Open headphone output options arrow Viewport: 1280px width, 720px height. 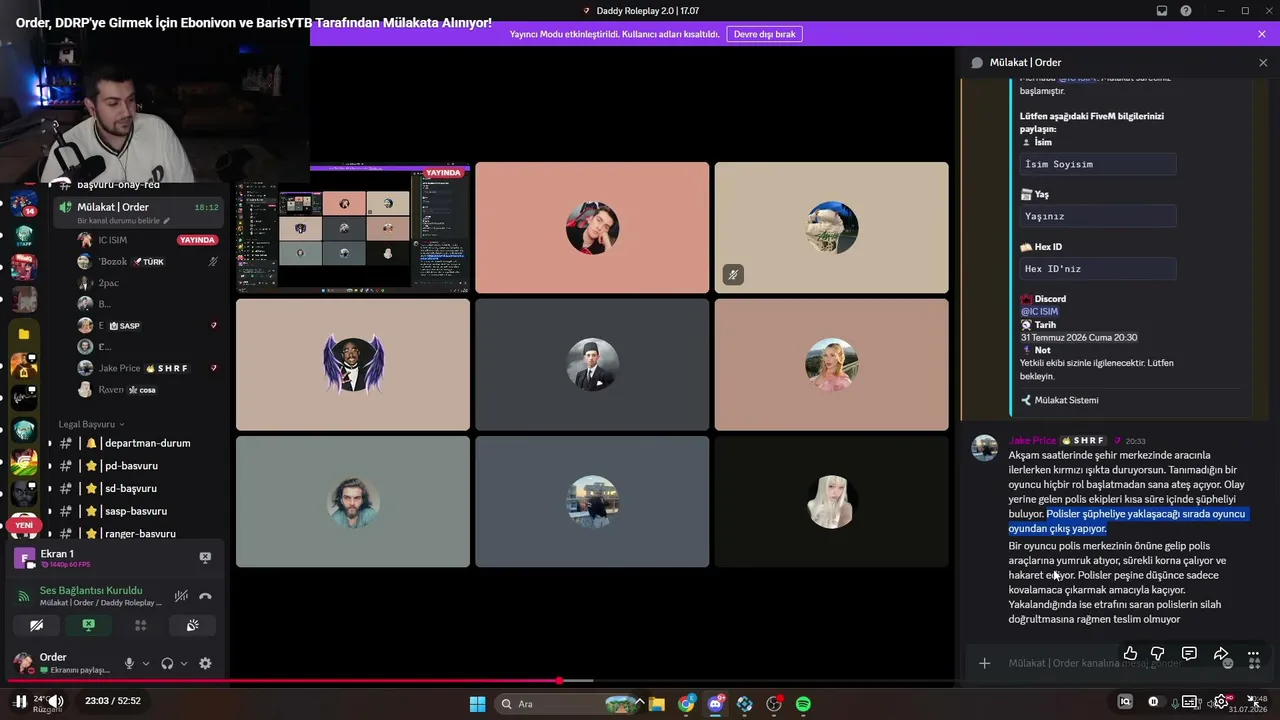[x=184, y=663]
